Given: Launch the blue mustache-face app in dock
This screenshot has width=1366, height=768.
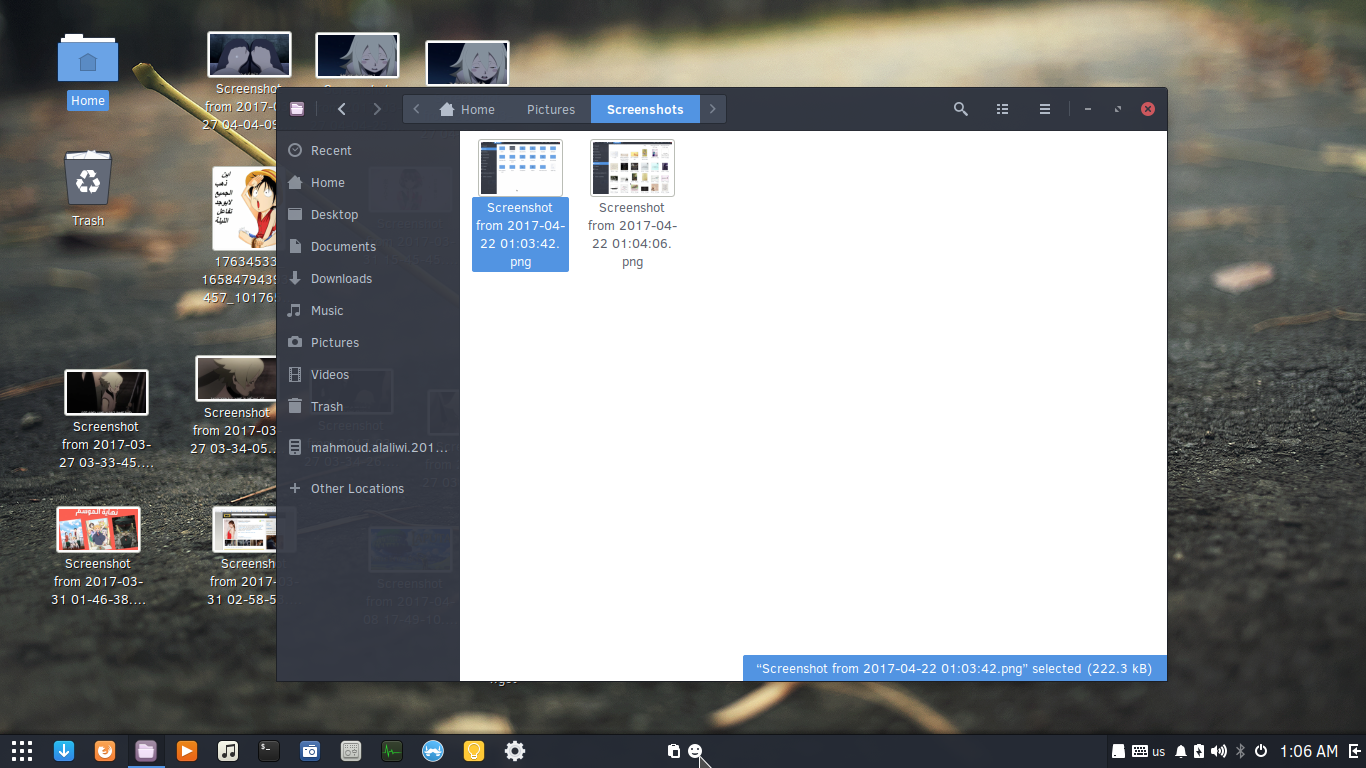Looking at the screenshot, I should pyautogui.click(x=433, y=750).
